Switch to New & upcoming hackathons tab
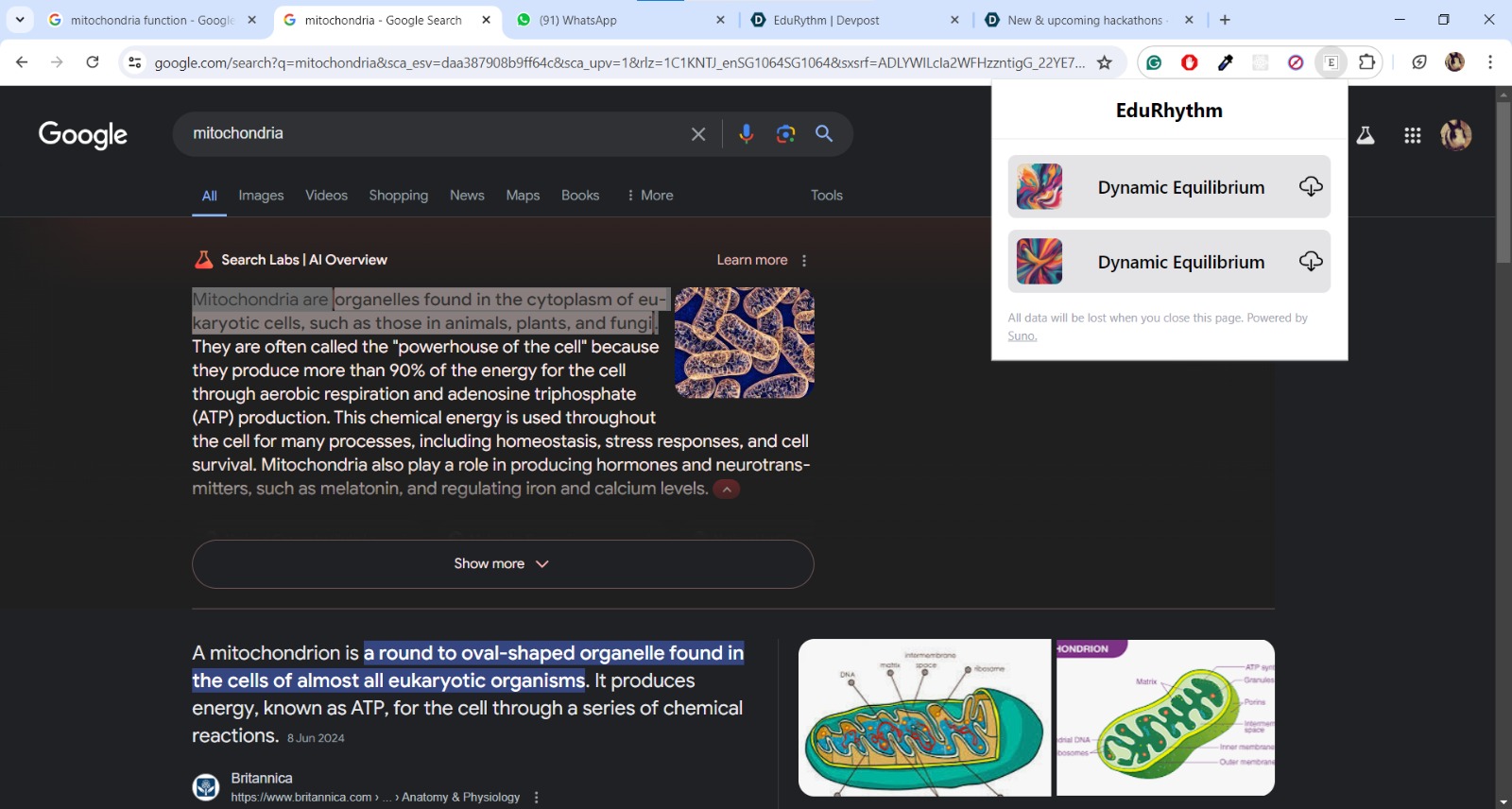Screen dimensions: 1512x809 tap(1089, 20)
